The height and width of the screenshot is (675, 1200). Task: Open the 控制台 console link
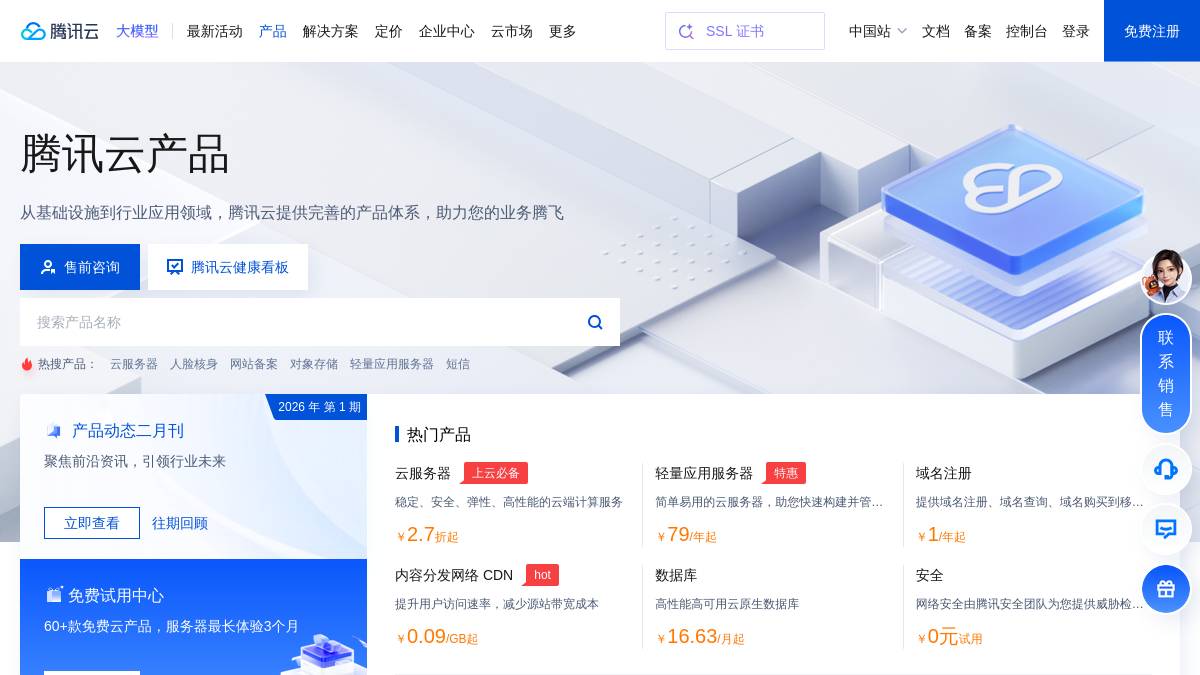[1027, 31]
